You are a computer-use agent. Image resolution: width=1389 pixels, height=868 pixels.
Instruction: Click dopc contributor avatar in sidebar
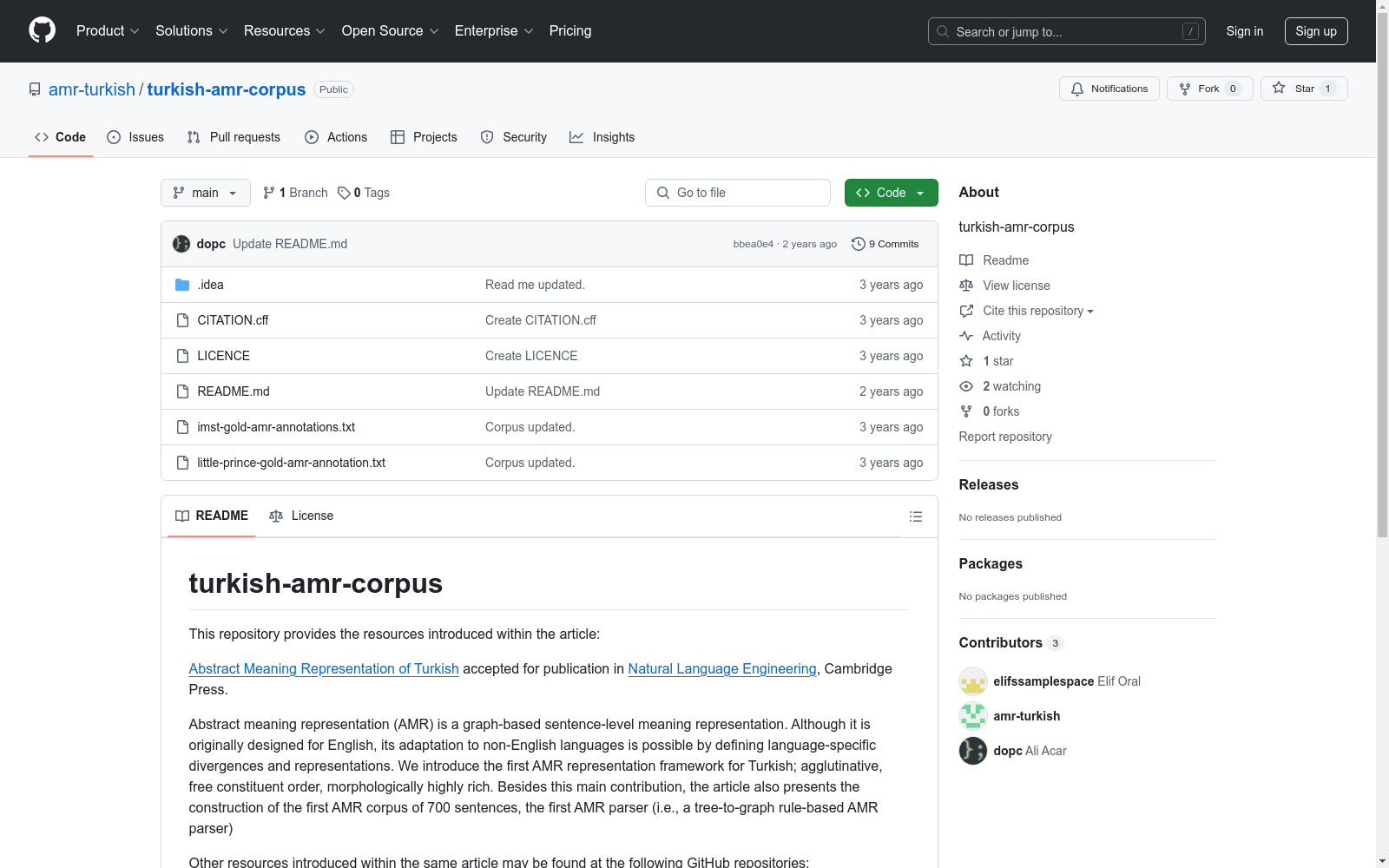pyautogui.click(x=973, y=751)
